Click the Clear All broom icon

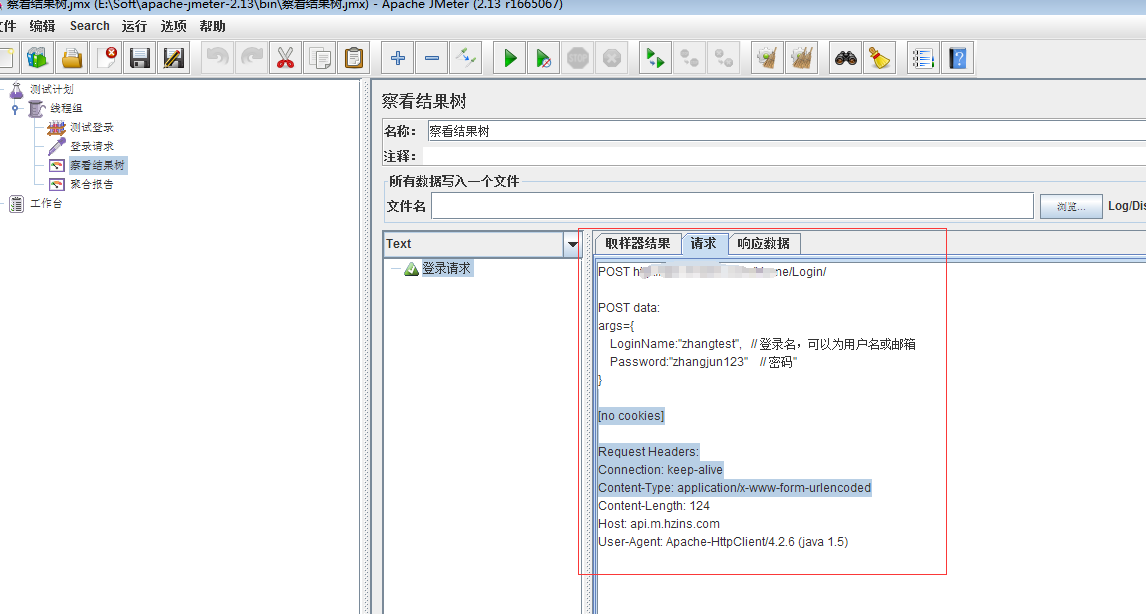pos(879,58)
